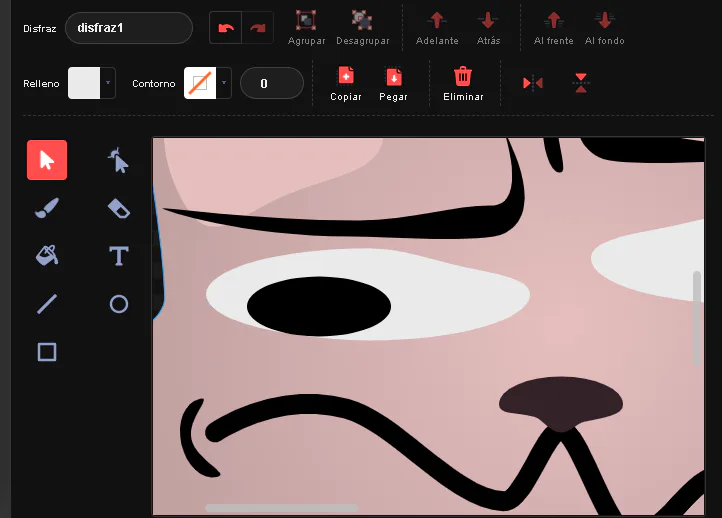
Task: Open the Relleno color dropdown arrow
Action: point(108,83)
